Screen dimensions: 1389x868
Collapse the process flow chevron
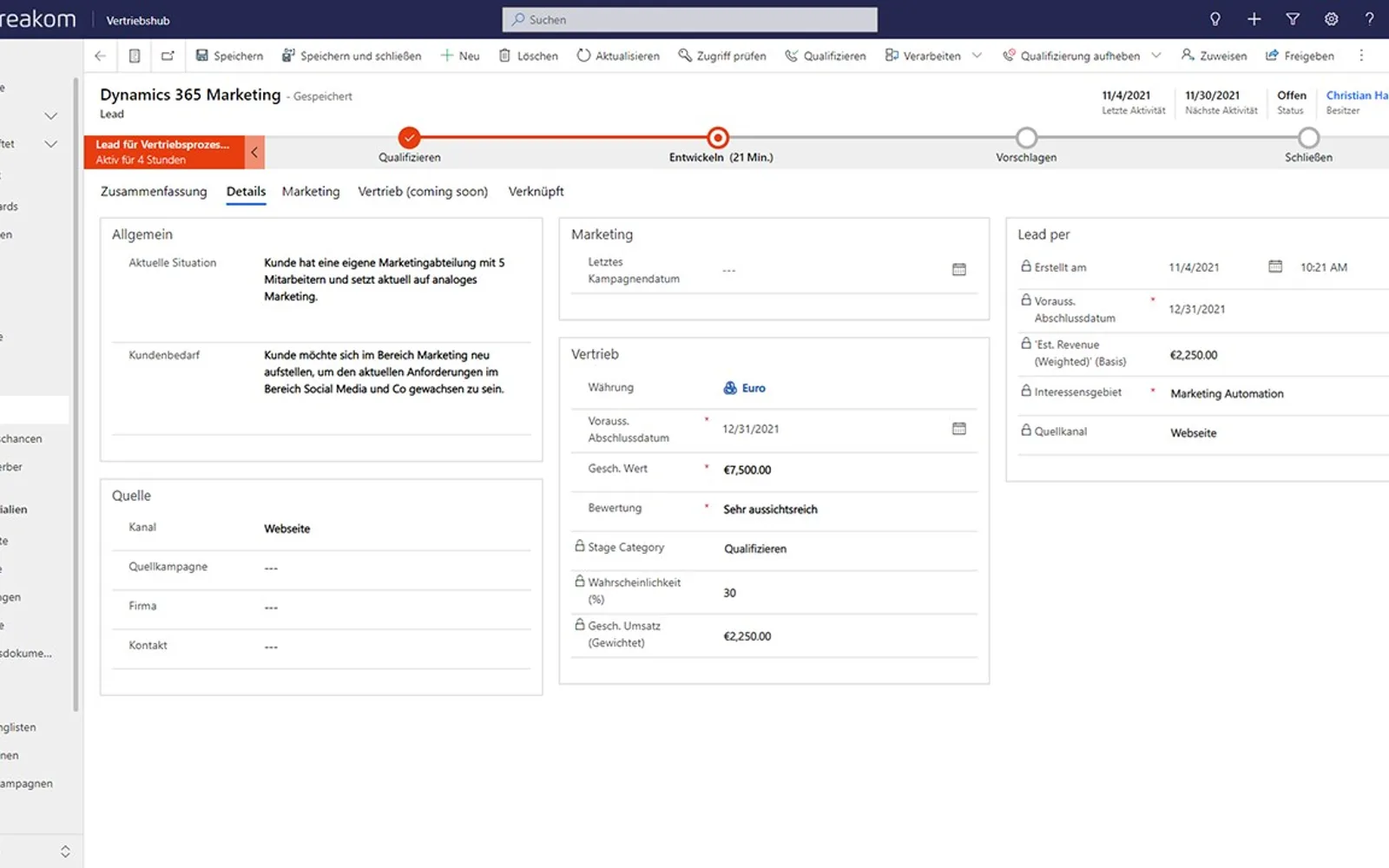tap(254, 152)
